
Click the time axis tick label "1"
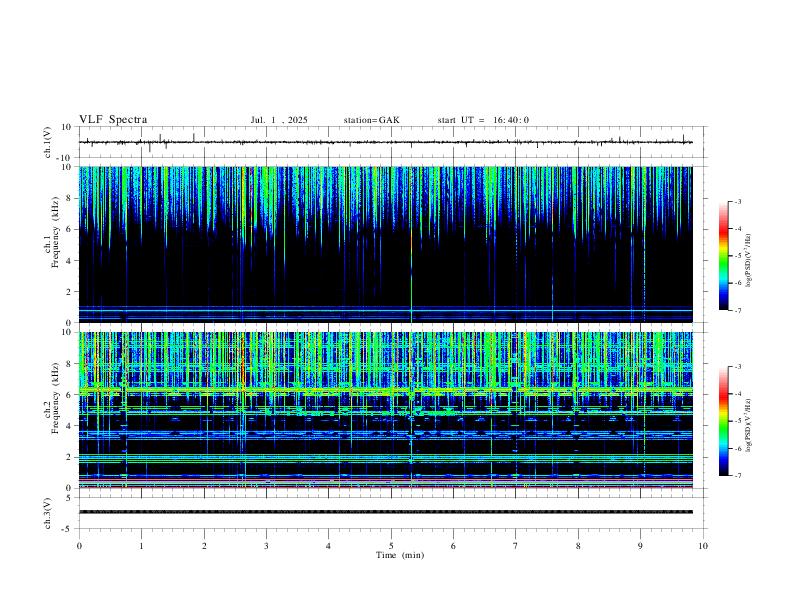(x=141, y=546)
